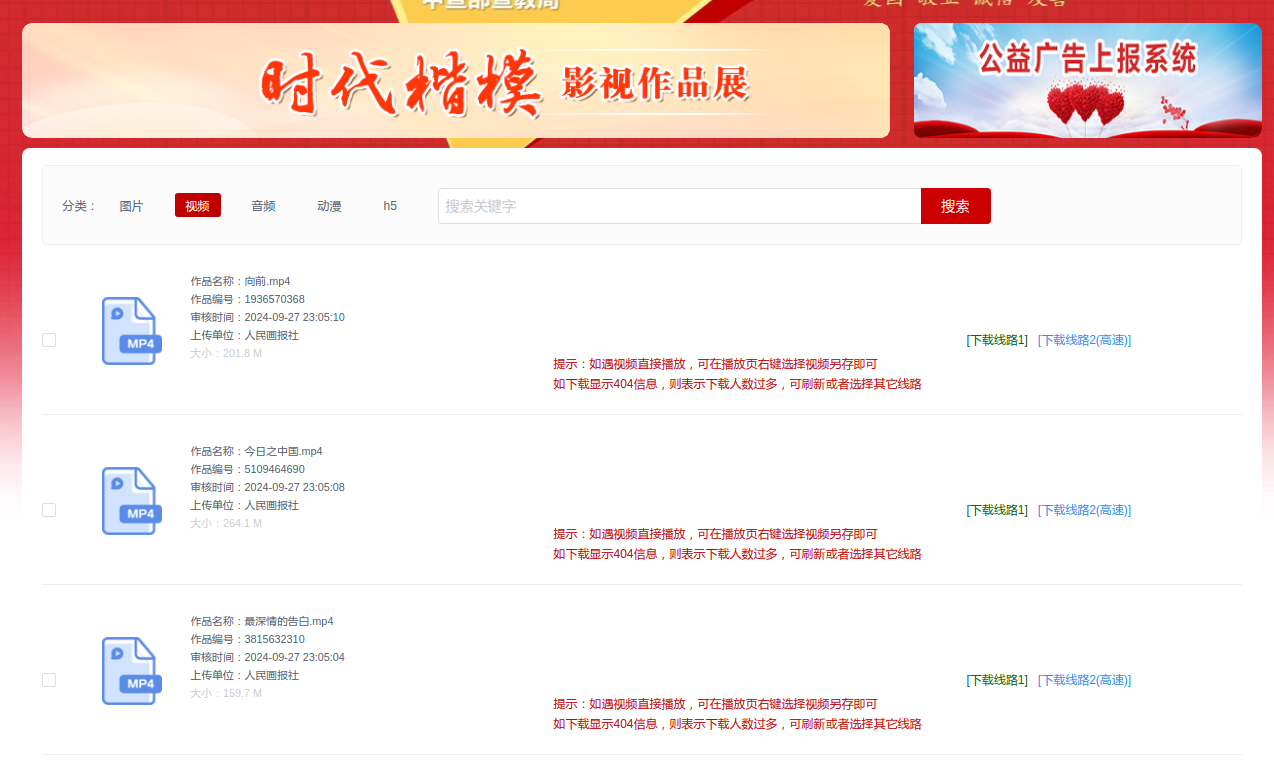Select the checkbox next to 向前.mp4
The image size is (1274, 763).
(49, 340)
